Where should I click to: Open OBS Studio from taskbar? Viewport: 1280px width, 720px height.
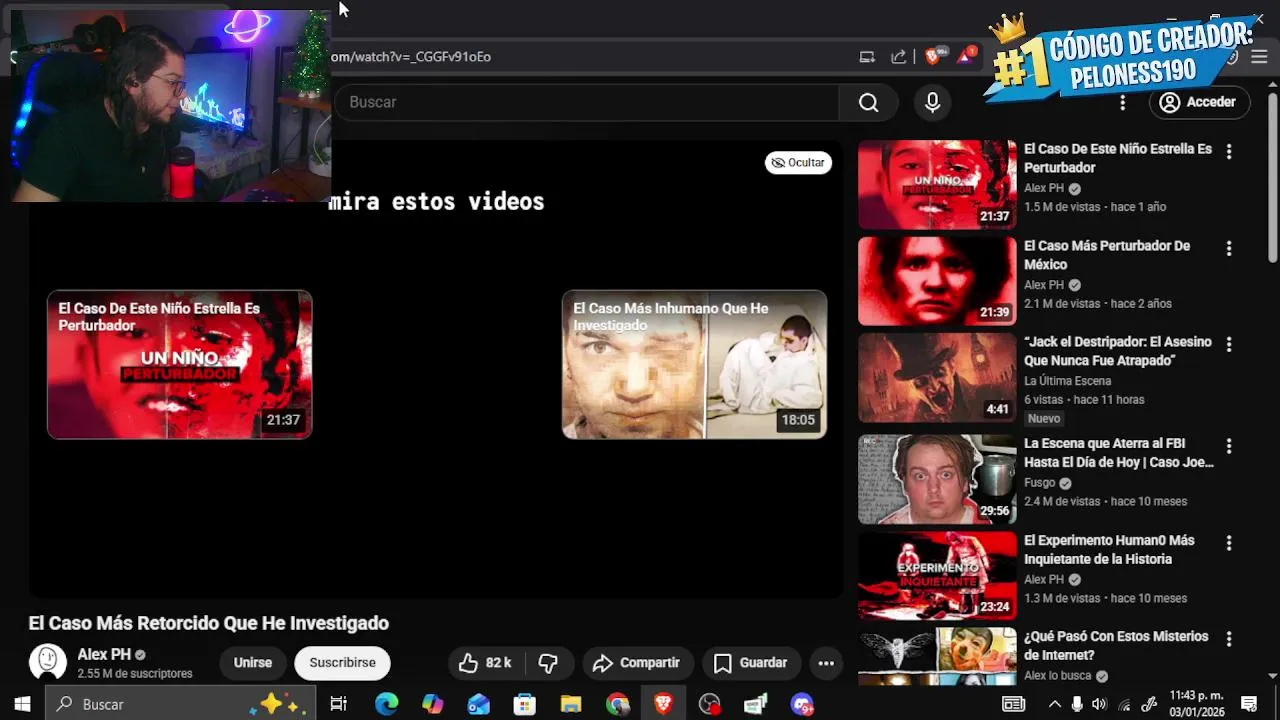(709, 704)
